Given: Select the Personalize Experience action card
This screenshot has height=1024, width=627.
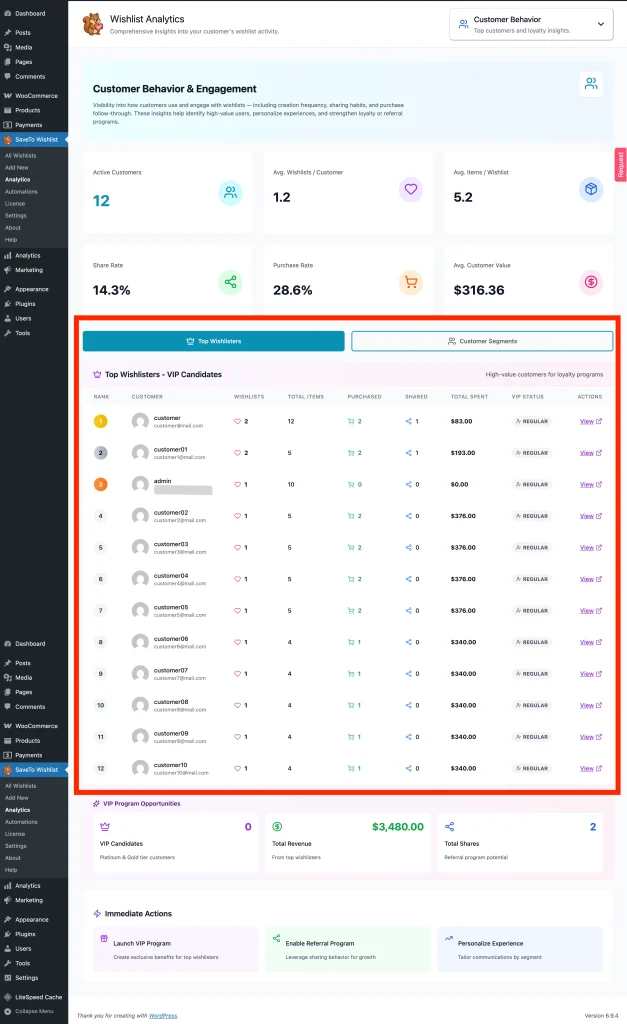Looking at the screenshot, I should coord(521,950).
